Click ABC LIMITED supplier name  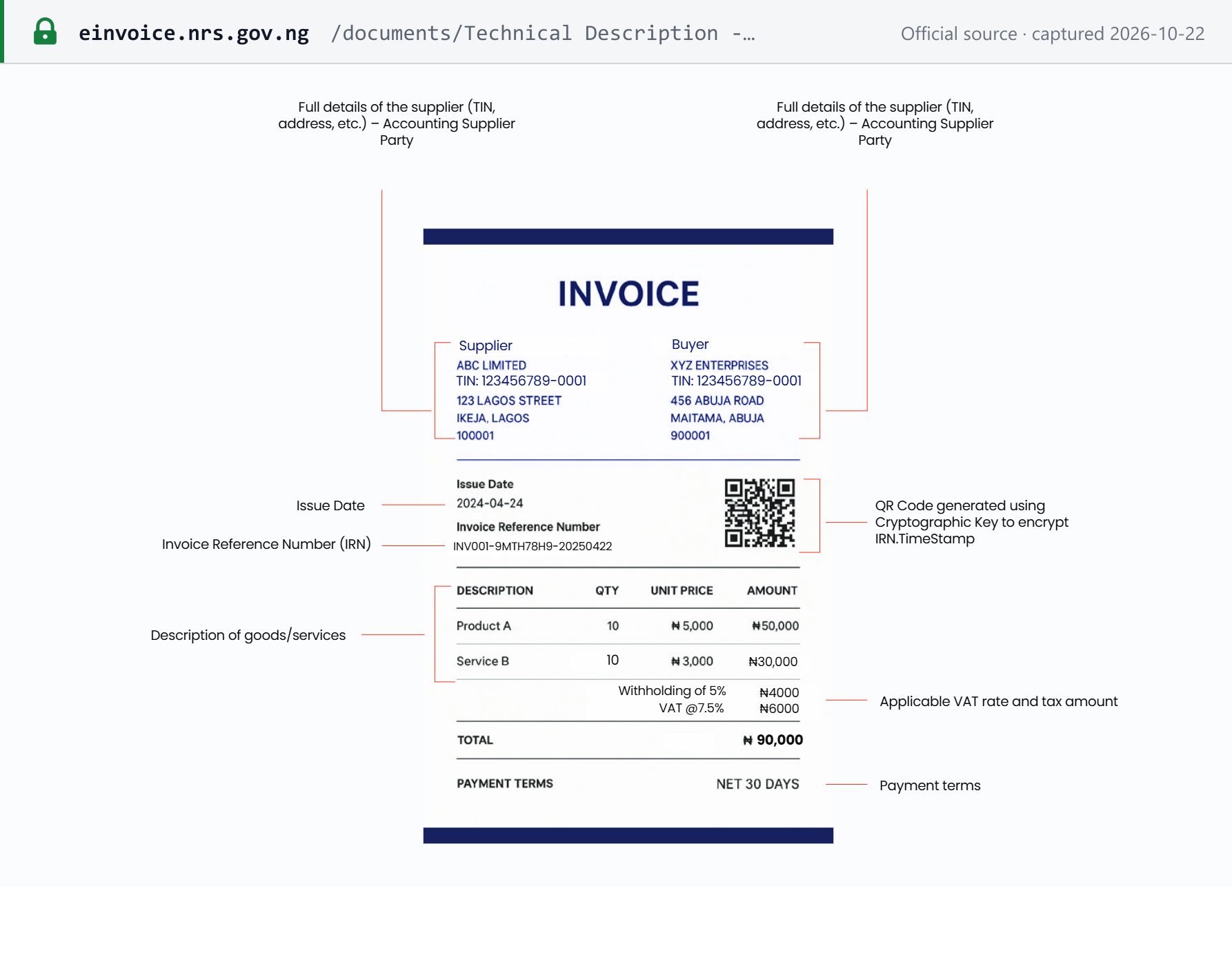(x=491, y=365)
